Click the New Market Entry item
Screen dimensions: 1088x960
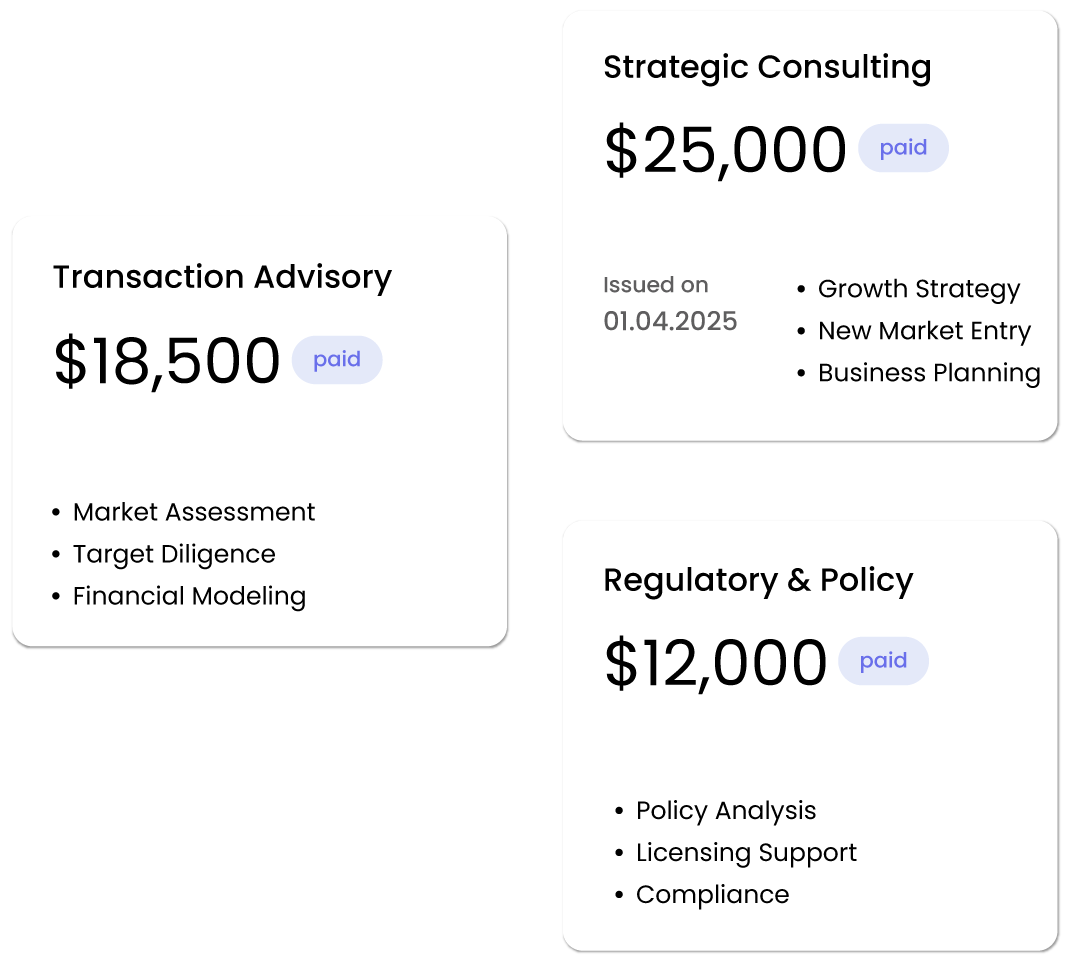(x=923, y=331)
